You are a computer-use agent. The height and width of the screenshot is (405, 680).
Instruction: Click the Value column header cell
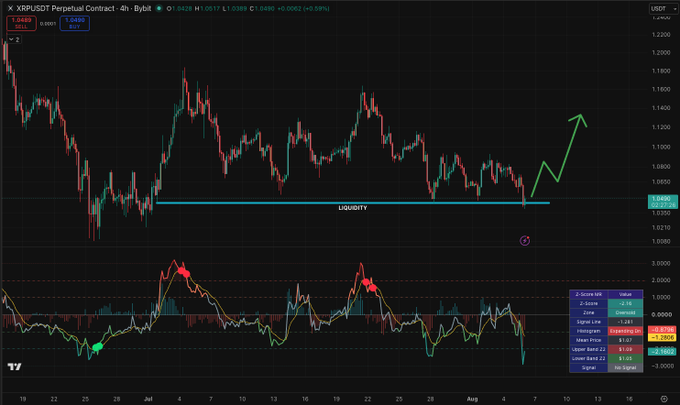click(625, 294)
